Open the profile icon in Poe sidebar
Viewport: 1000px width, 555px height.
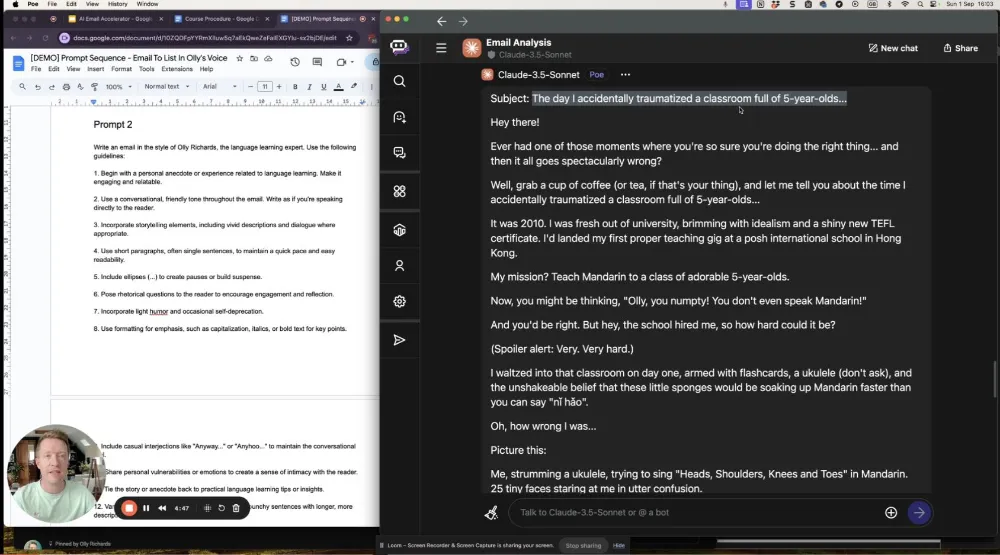[400, 265]
